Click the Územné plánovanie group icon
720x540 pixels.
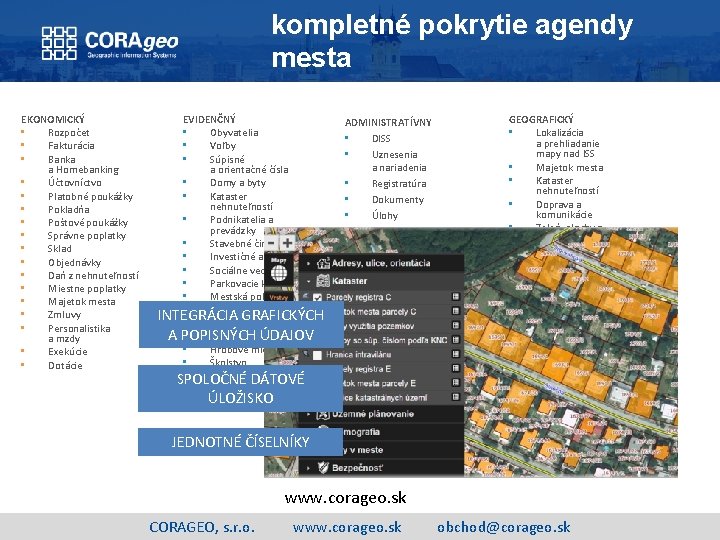tap(323, 414)
